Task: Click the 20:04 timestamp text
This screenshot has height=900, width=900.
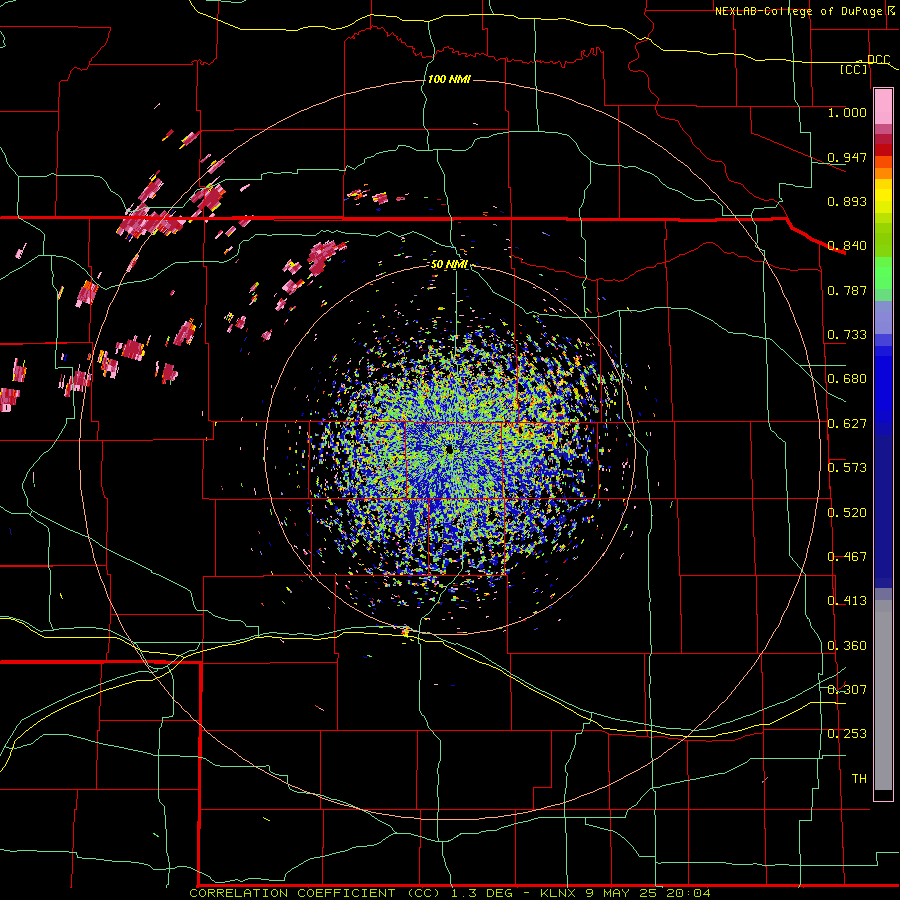Action: point(688,893)
